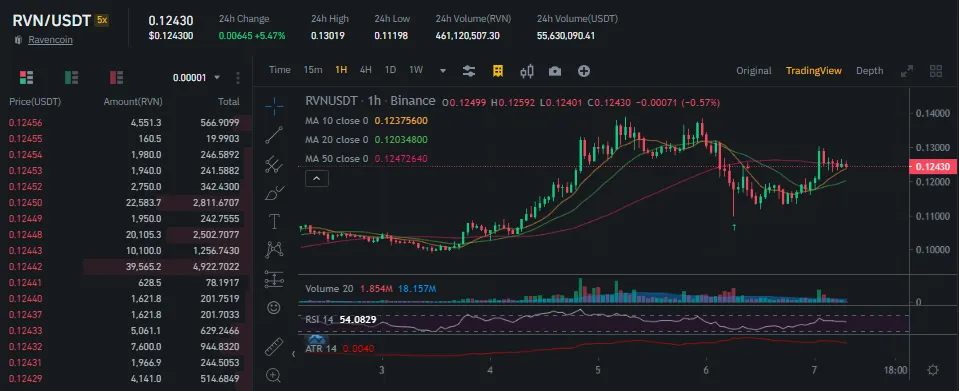The height and width of the screenshot is (391, 959).
Task: Click the yellow book tutorial icon
Action: 498,71
